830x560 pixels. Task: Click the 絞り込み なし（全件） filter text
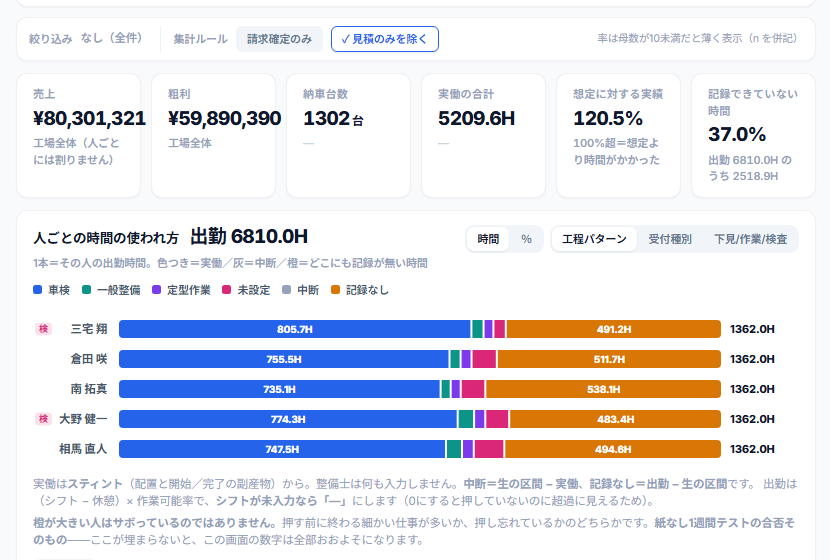tap(86, 38)
